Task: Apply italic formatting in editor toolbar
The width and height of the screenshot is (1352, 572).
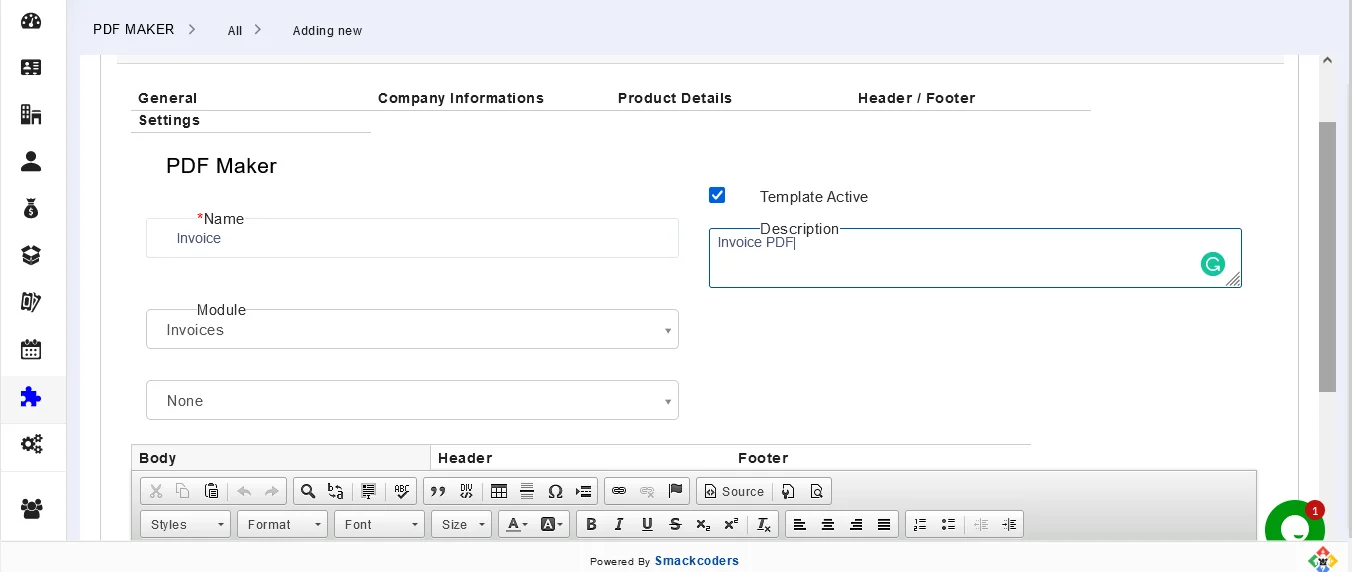Action: pos(619,524)
